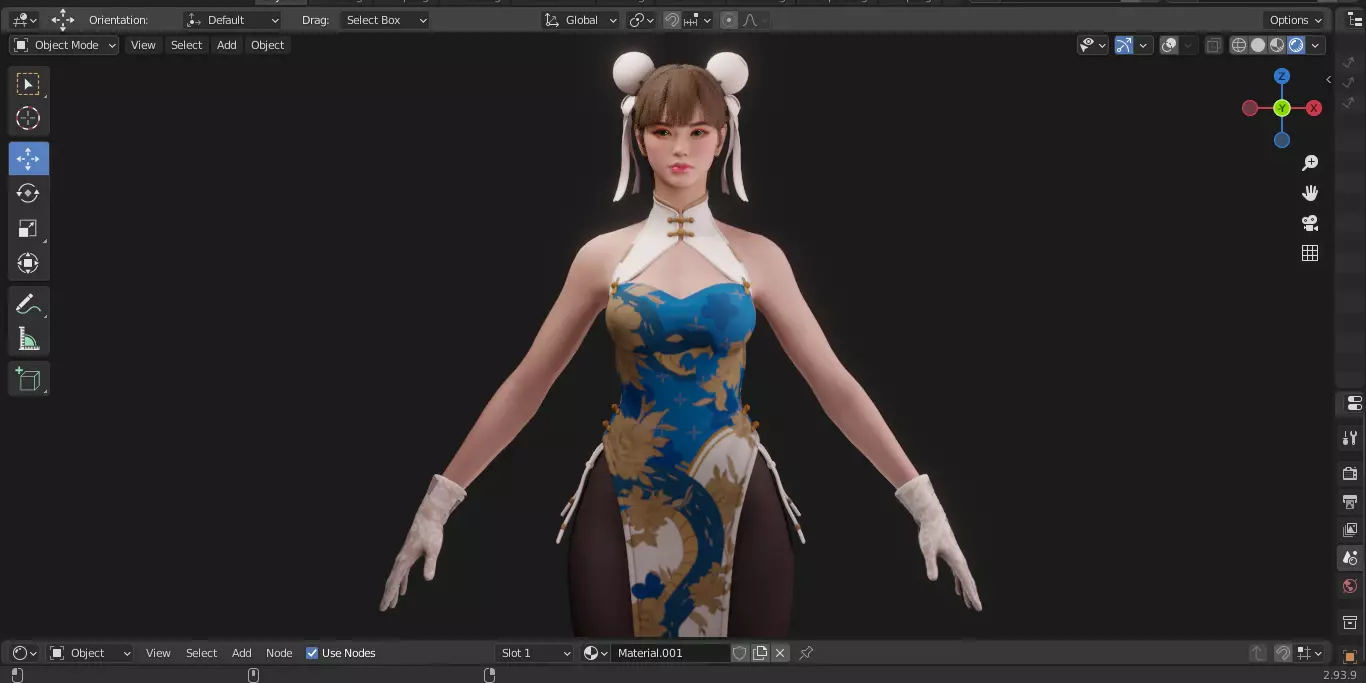Open the Output properties tab icon
This screenshot has width=1366, height=683.
click(x=1350, y=501)
